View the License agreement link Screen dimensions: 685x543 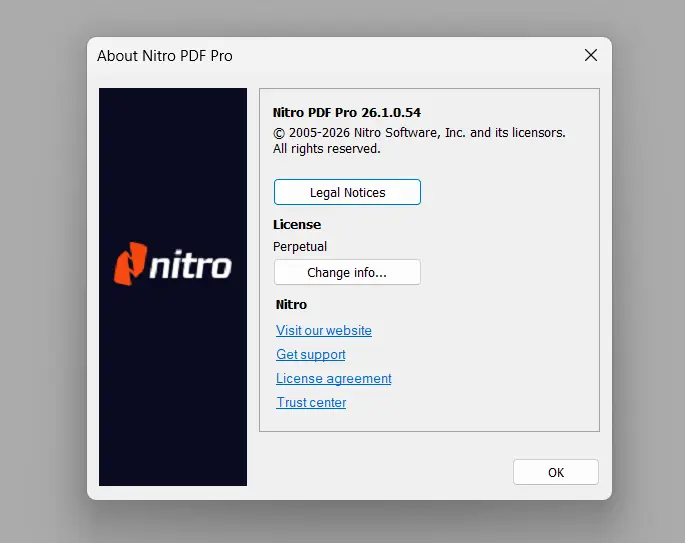click(x=334, y=378)
